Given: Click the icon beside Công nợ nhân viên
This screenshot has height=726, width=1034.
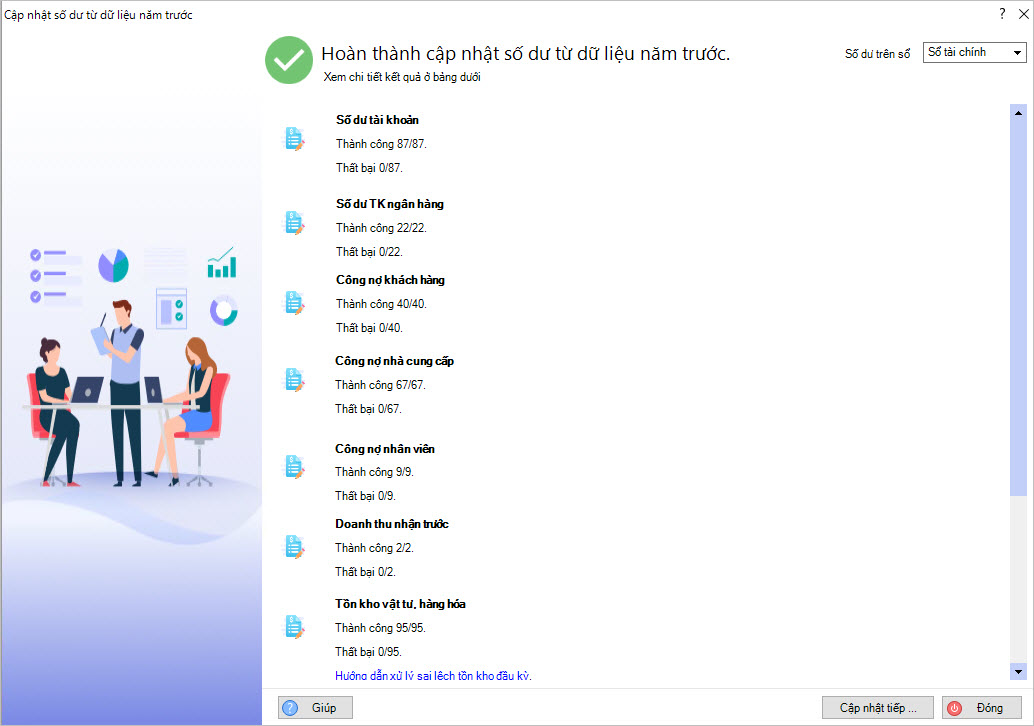Looking at the screenshot, I should pos(294,467).
